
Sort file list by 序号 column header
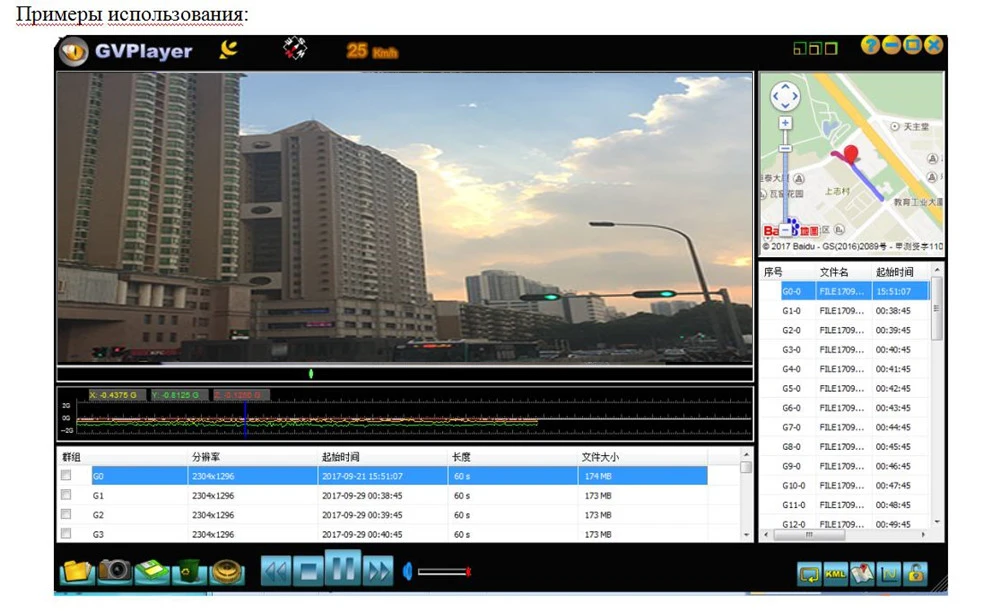pyautogui.click(x=788, y=272)
